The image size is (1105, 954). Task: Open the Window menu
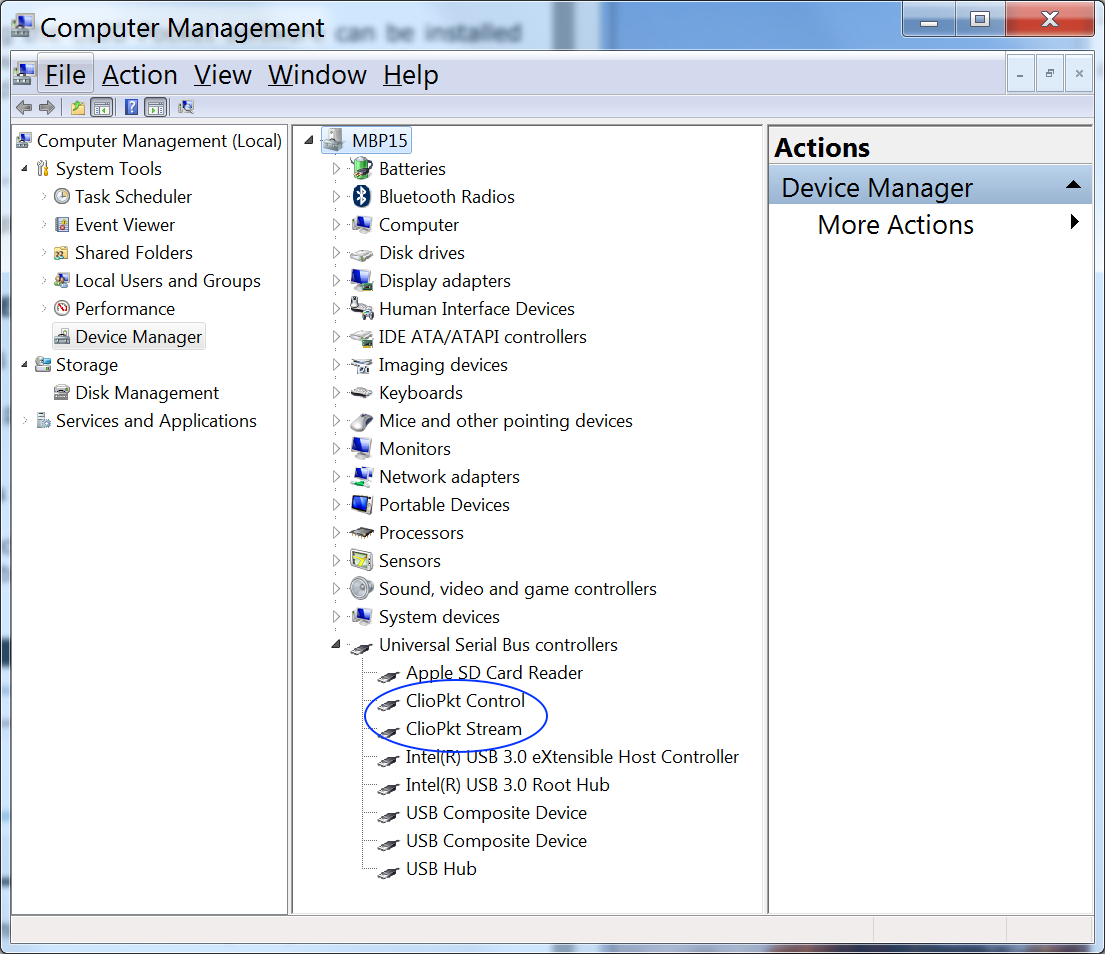317,75
